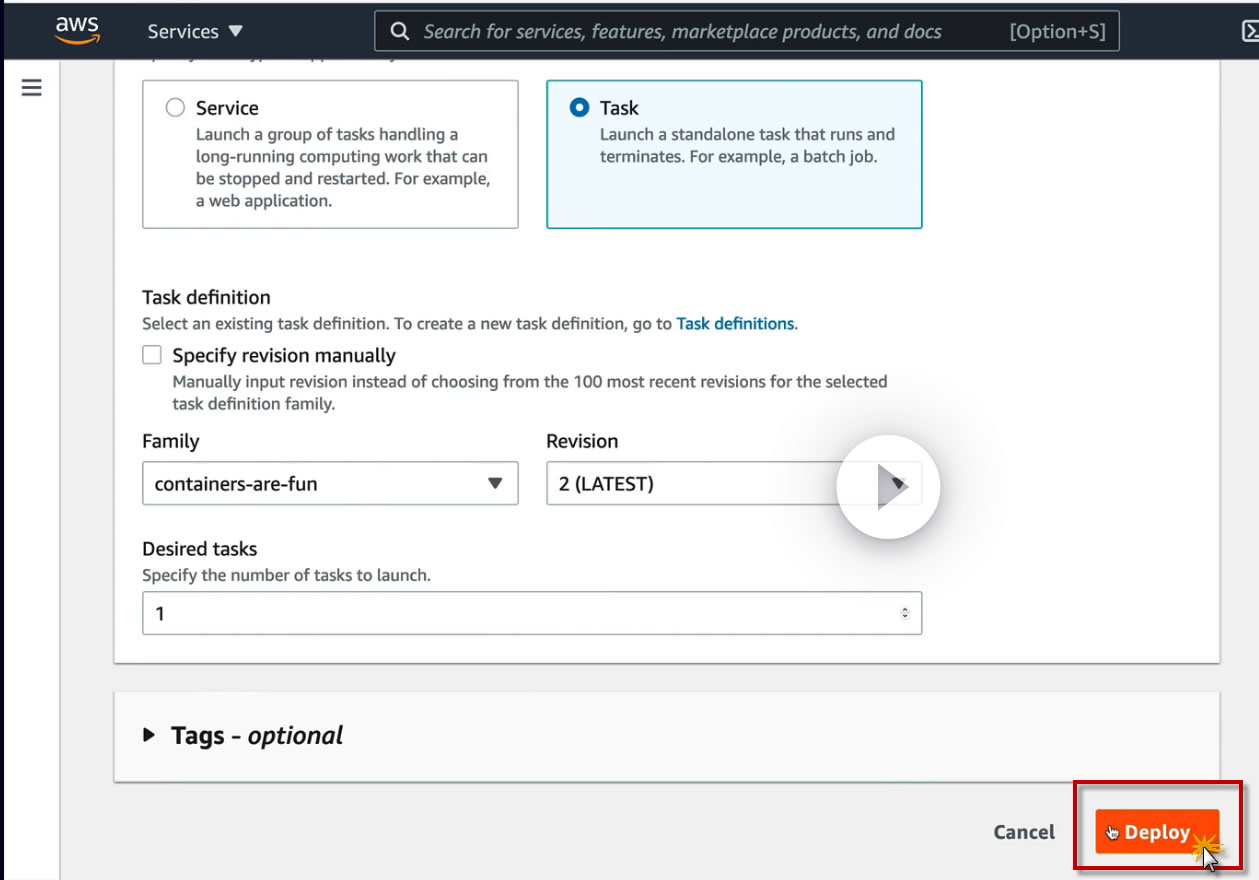The width and height of the screenshot is (1259, 880).
Task: Open the hamburger navigation menu
Action: 32,88
